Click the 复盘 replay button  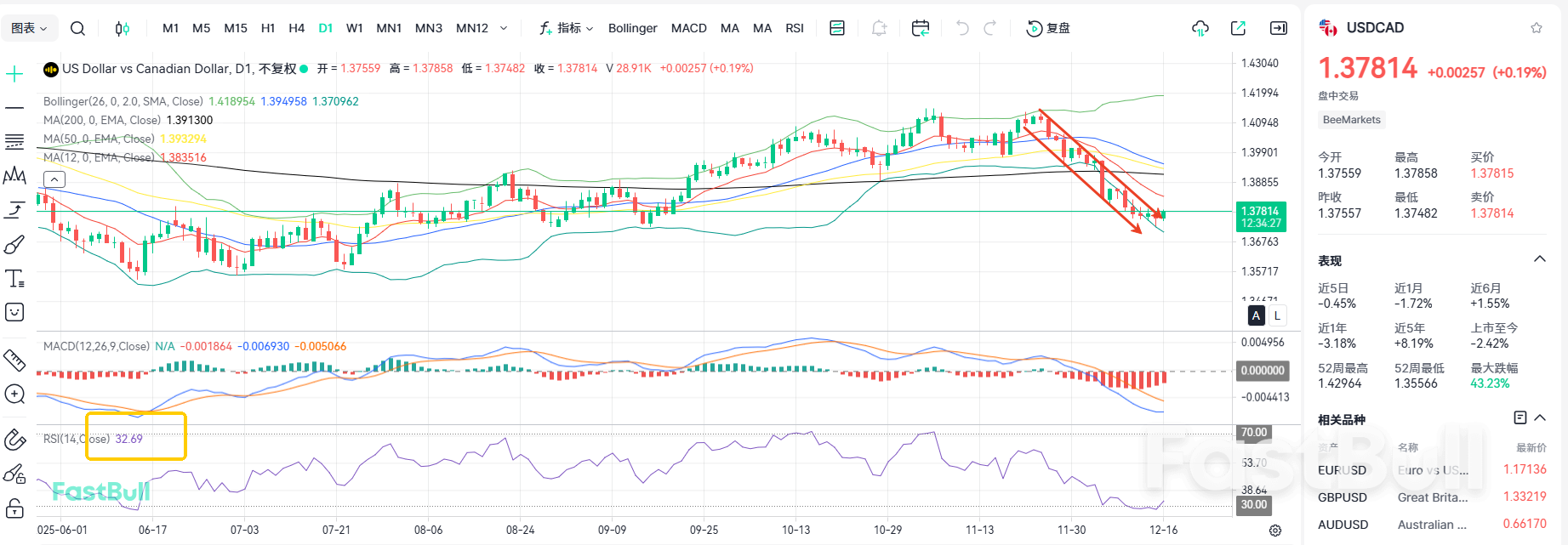[1048, 28]
